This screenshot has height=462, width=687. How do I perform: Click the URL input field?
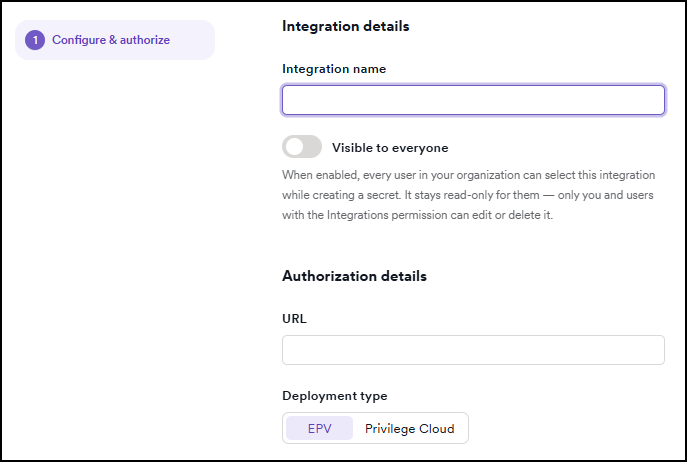[473, 350]
